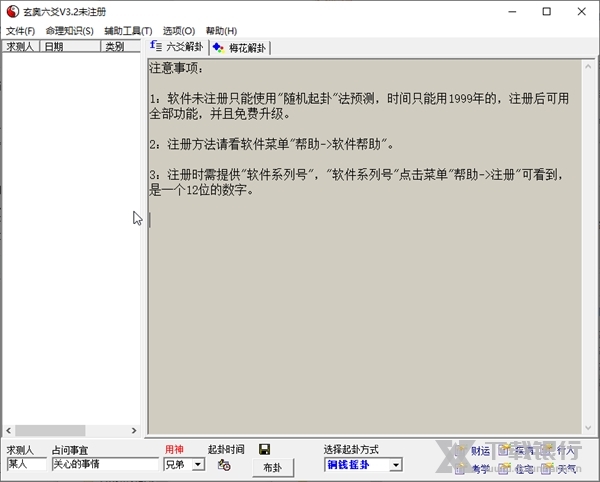Sort list by the 类别 column header
This screenshot has height=482, width=600.
pos(121,46)
